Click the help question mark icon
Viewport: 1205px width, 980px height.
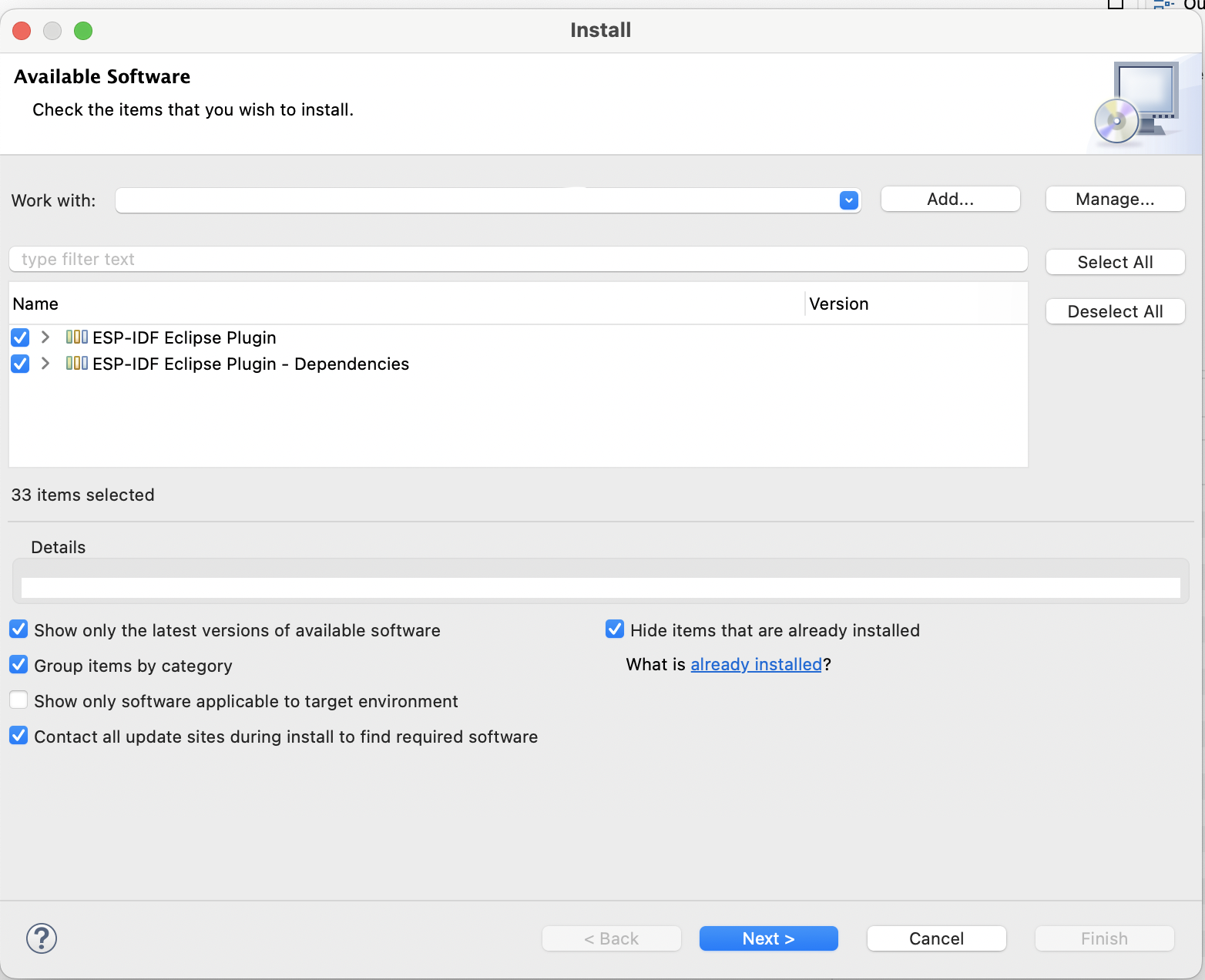42,938
